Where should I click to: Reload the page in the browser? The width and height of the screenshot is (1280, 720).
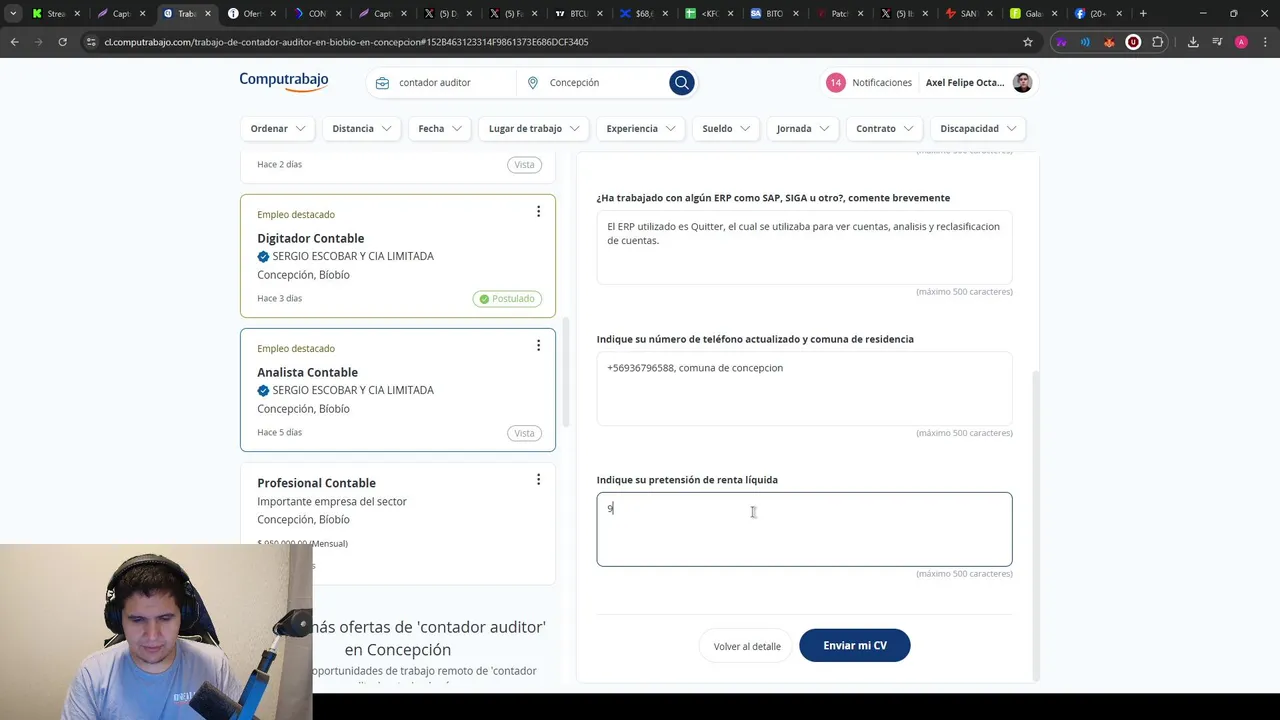(62, 42)
